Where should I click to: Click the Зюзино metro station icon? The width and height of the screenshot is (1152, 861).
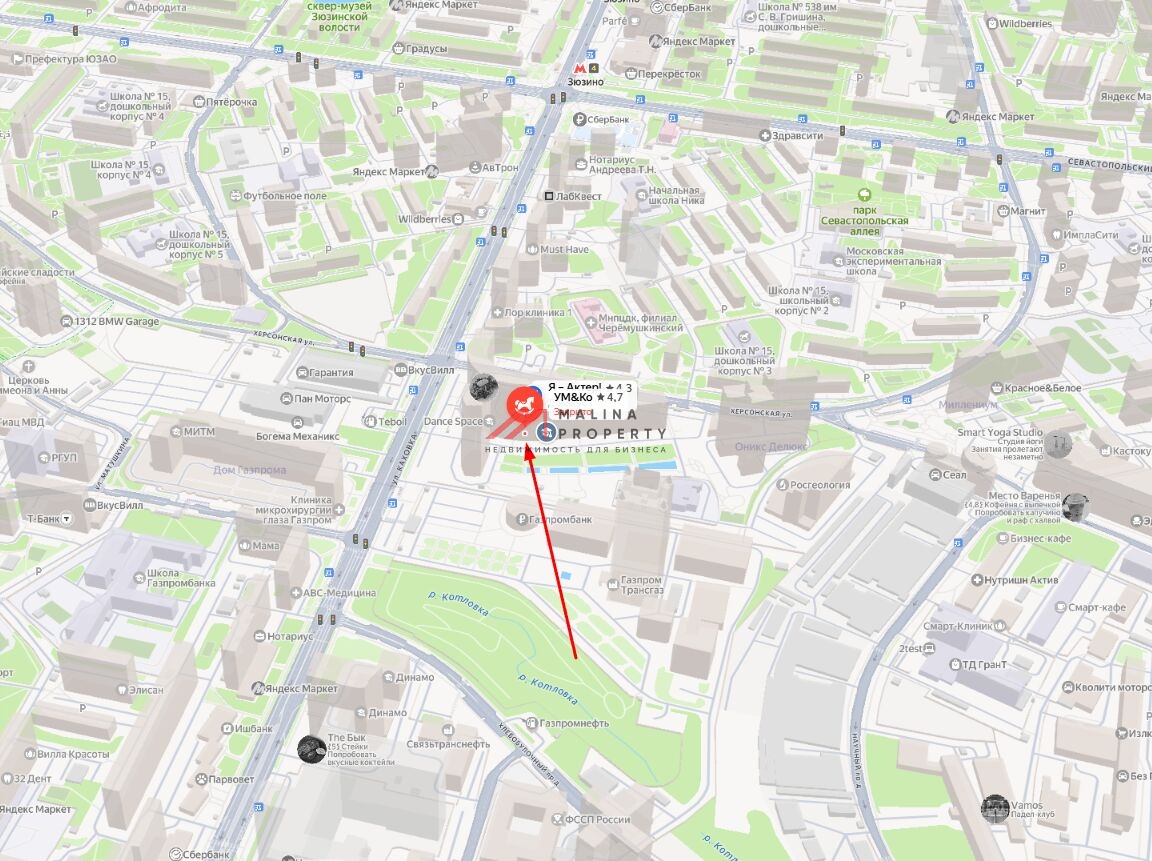[580, 68]
